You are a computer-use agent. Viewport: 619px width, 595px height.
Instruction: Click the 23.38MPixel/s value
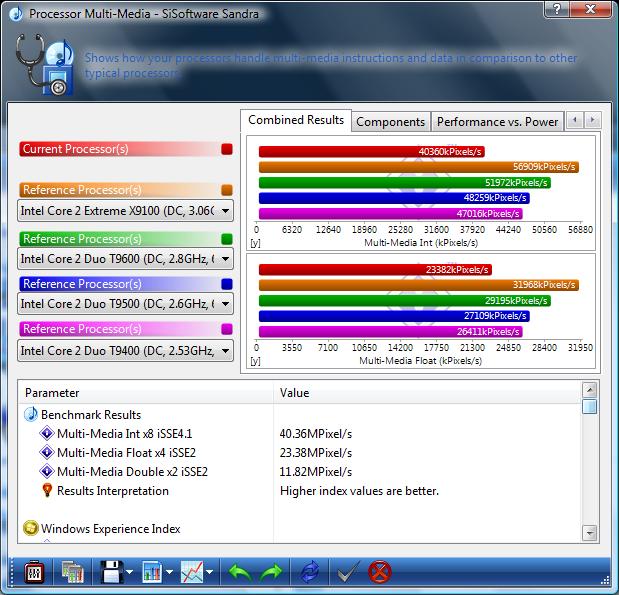316,452
